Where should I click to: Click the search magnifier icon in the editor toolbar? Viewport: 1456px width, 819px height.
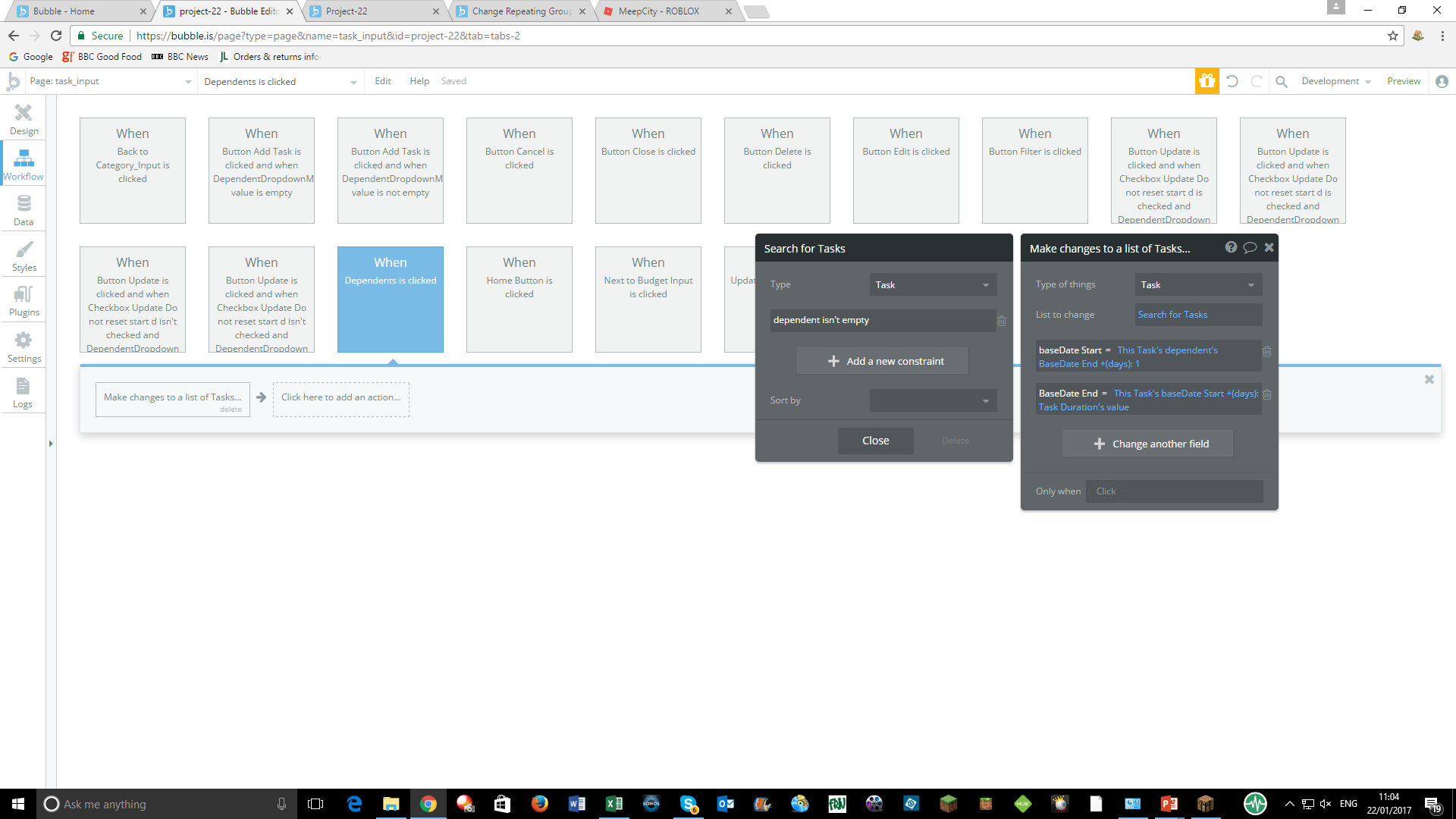click(1282, 81)
